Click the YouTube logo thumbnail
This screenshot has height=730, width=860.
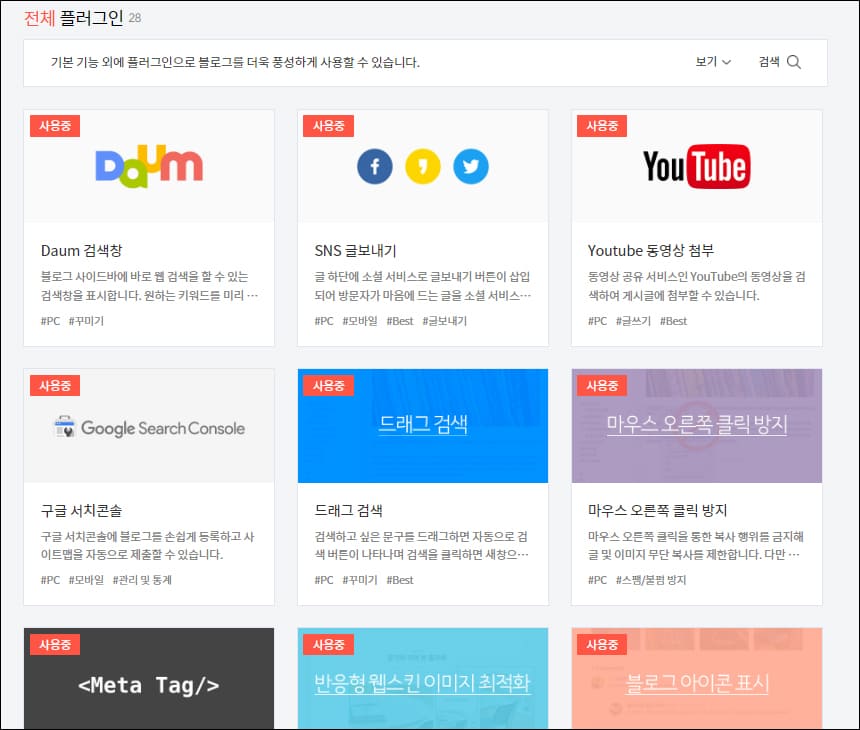coord(697,167)
